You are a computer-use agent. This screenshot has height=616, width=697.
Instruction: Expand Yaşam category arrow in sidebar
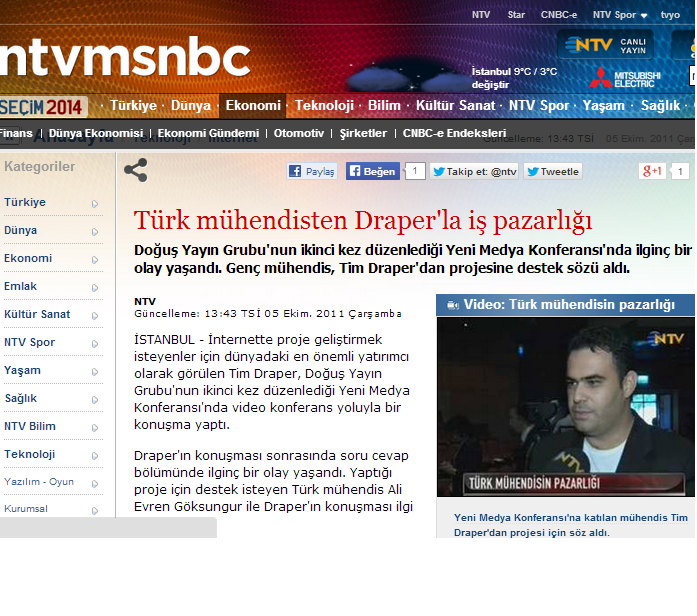point(95,372)
